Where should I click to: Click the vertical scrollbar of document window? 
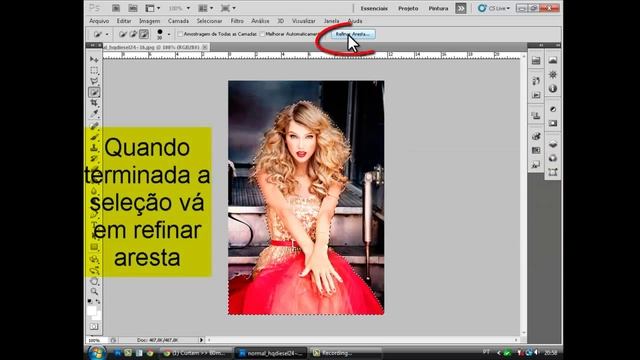click(523, 195)
